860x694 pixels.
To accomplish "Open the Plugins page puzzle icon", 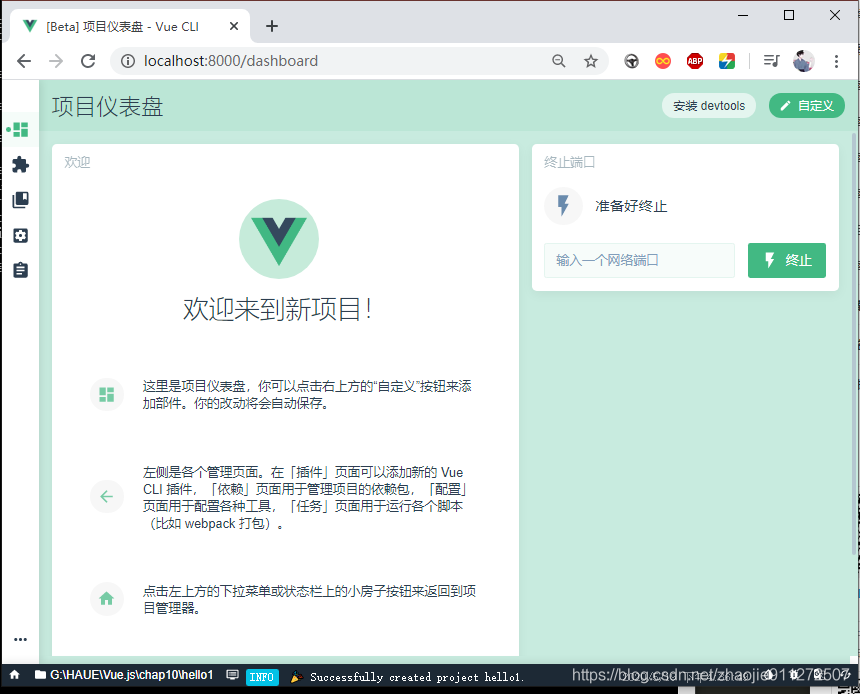I will coord(20,165).
